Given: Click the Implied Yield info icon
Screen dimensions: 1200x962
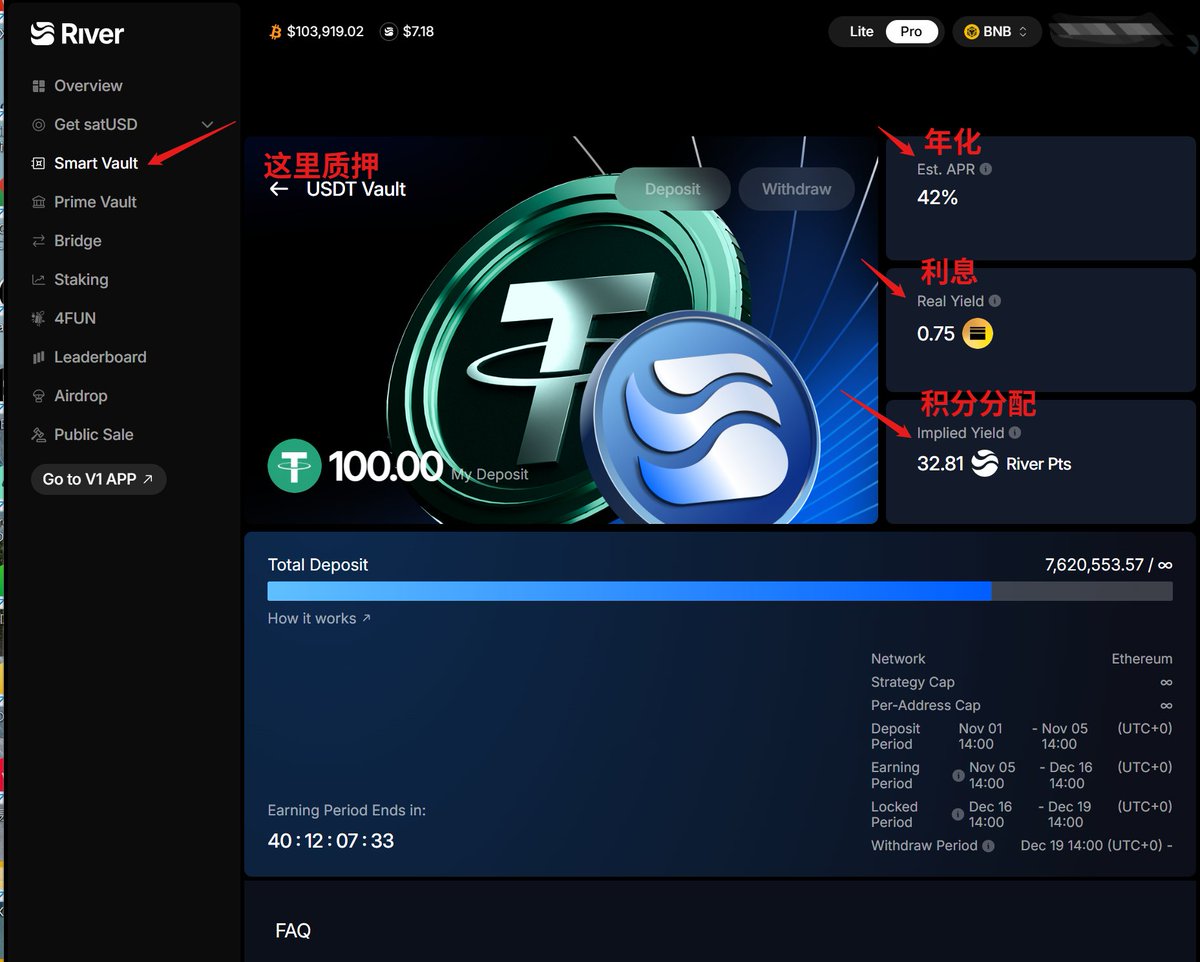Looking at the screenshot, I should click(1015, 433).
